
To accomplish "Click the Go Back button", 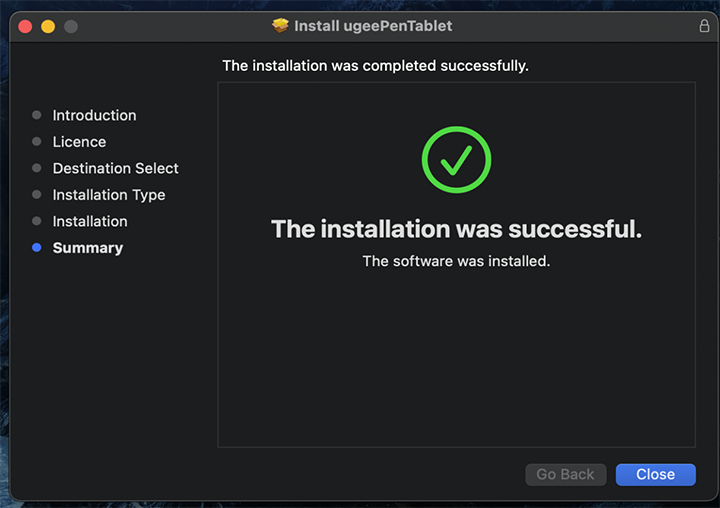I will pyautogui.click(x=565, y=474).
